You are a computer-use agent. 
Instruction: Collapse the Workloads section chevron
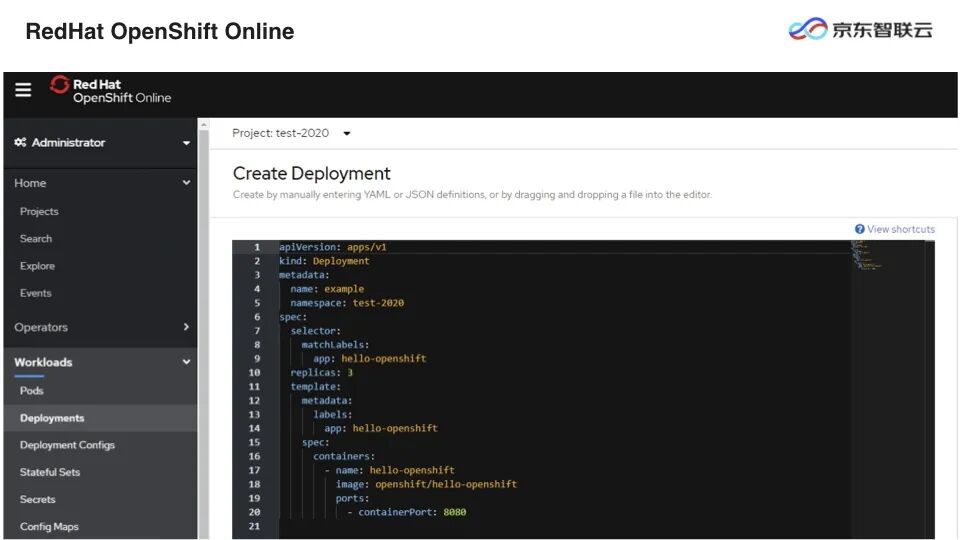coord(186,362)
